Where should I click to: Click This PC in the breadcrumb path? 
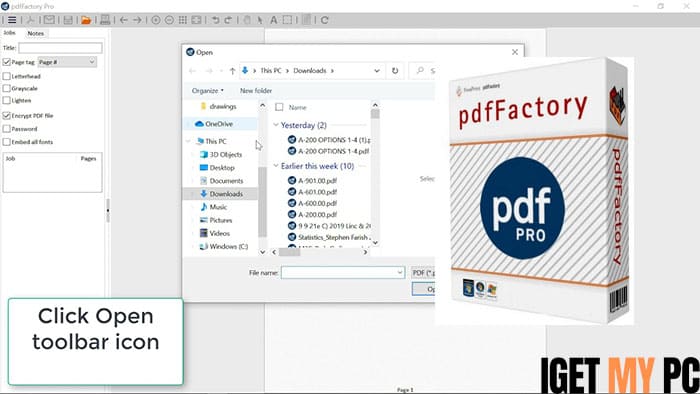tap(271, 71)
